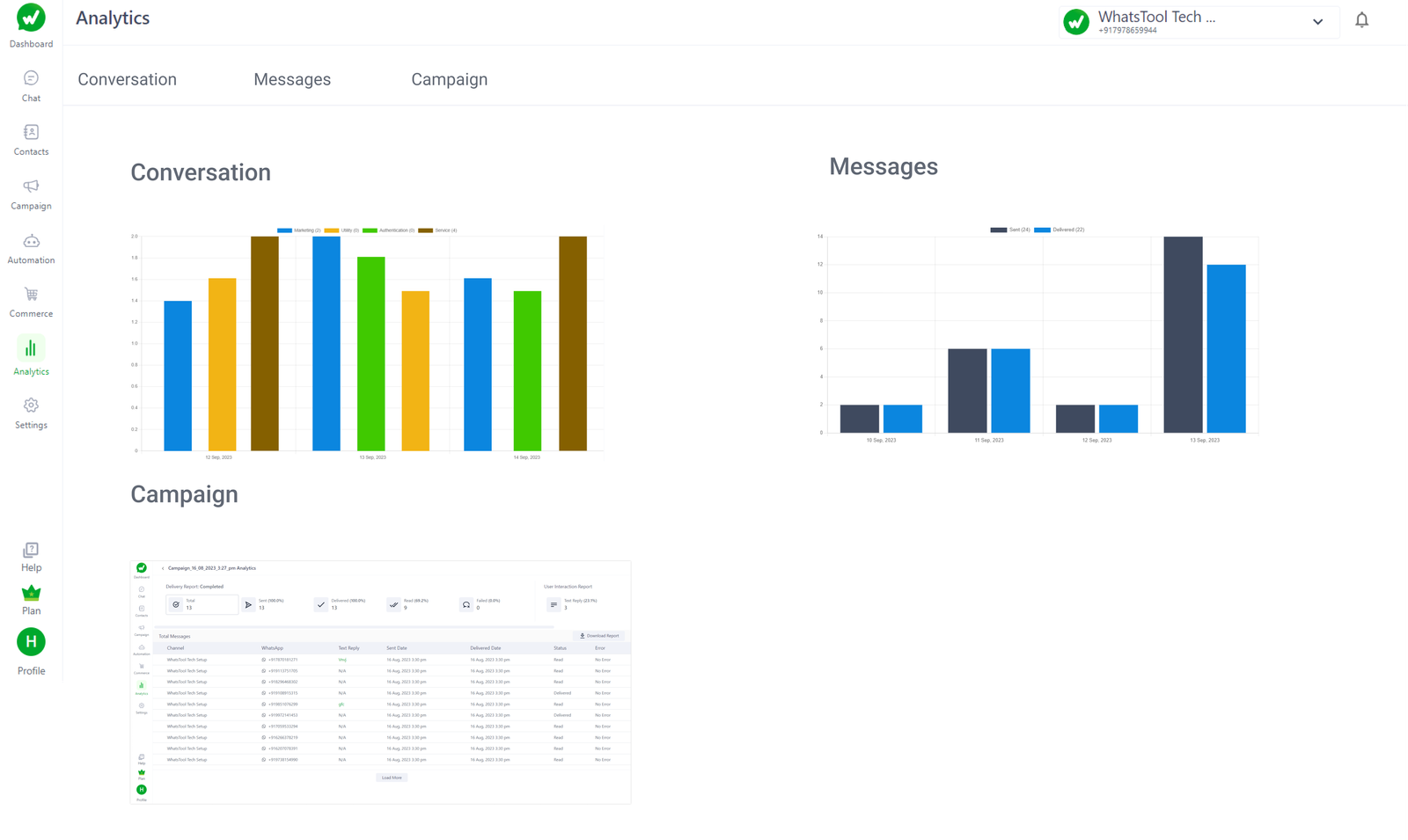Expand the WhatsTool Tech account dropdown
Image resolution: width=1408 pixels, height=840 pixels.
[x=1317, y=21]
